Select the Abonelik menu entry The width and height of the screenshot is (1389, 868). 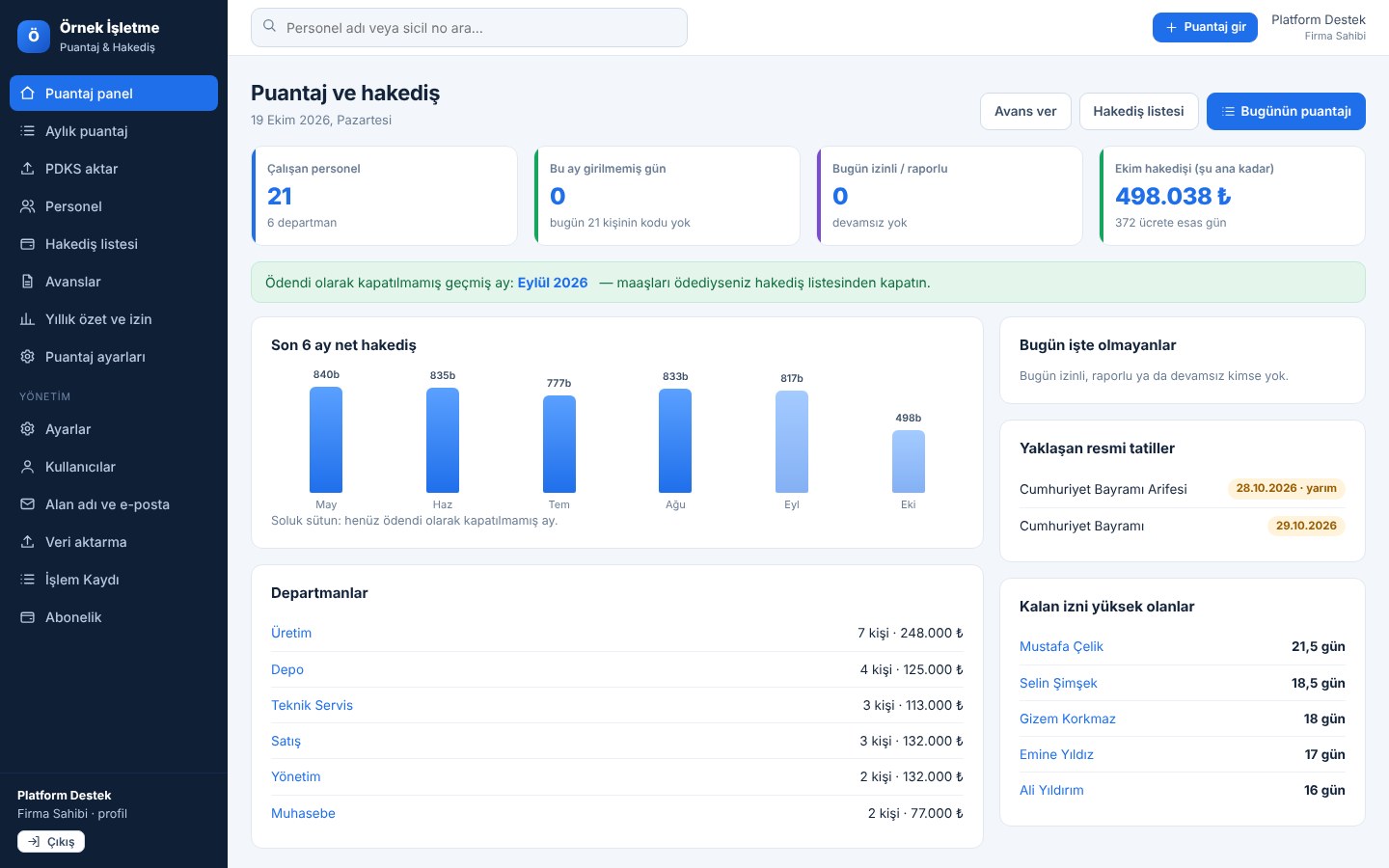pos(114,617)
